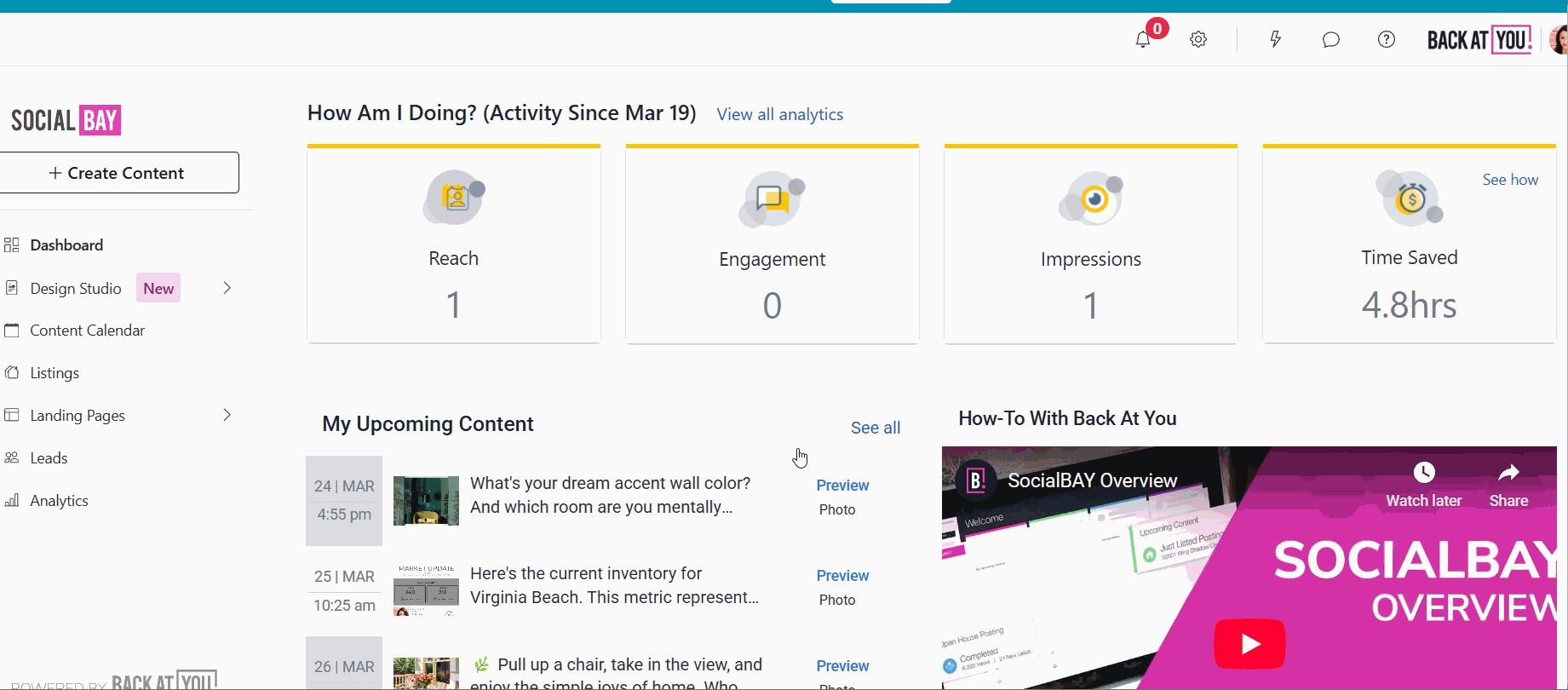1568x690 pixels.
Task: Open Analytics menu item
Action: [x=59, y=501]
